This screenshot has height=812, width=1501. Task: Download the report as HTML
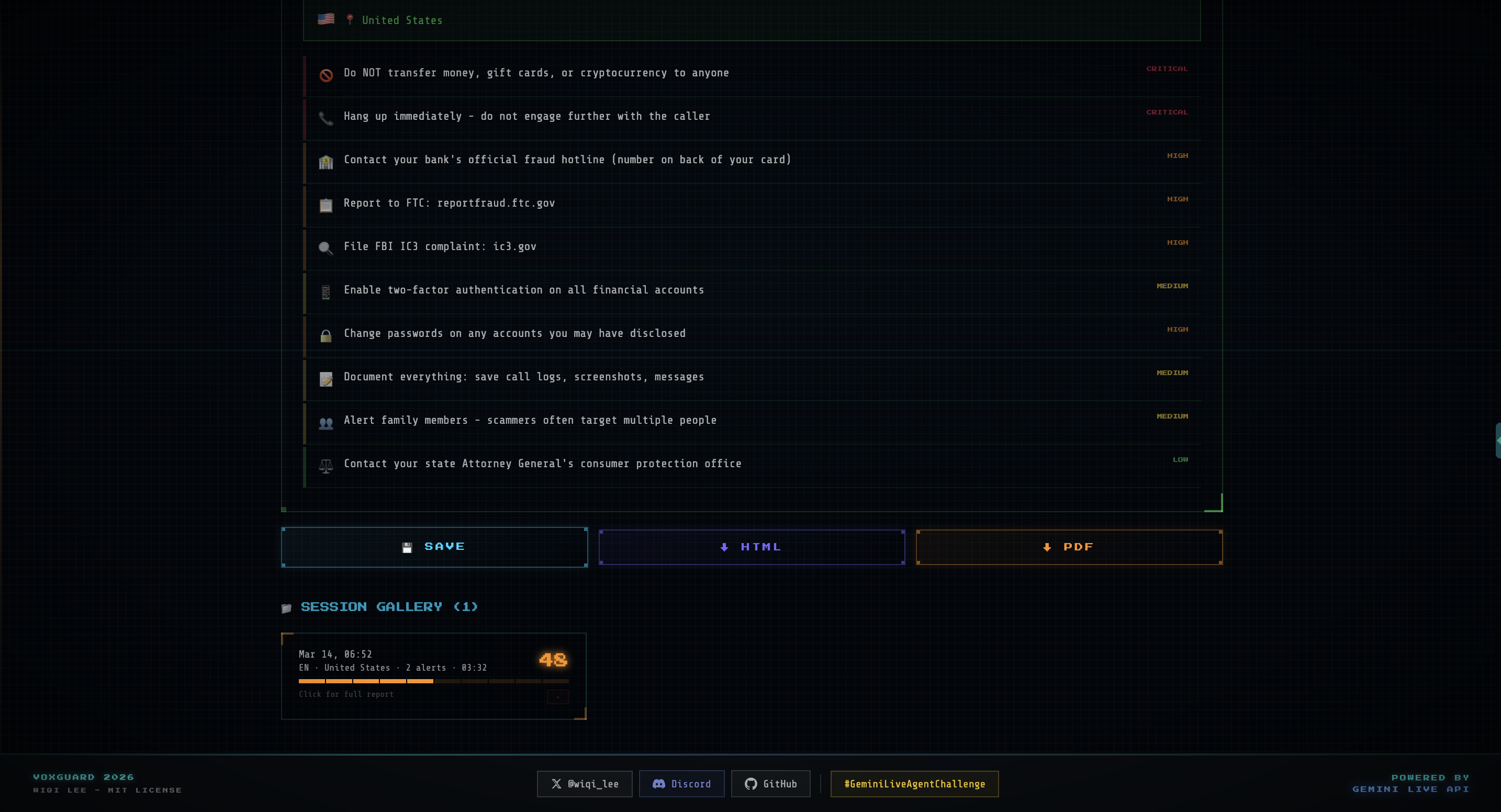(x=752, y=547)
